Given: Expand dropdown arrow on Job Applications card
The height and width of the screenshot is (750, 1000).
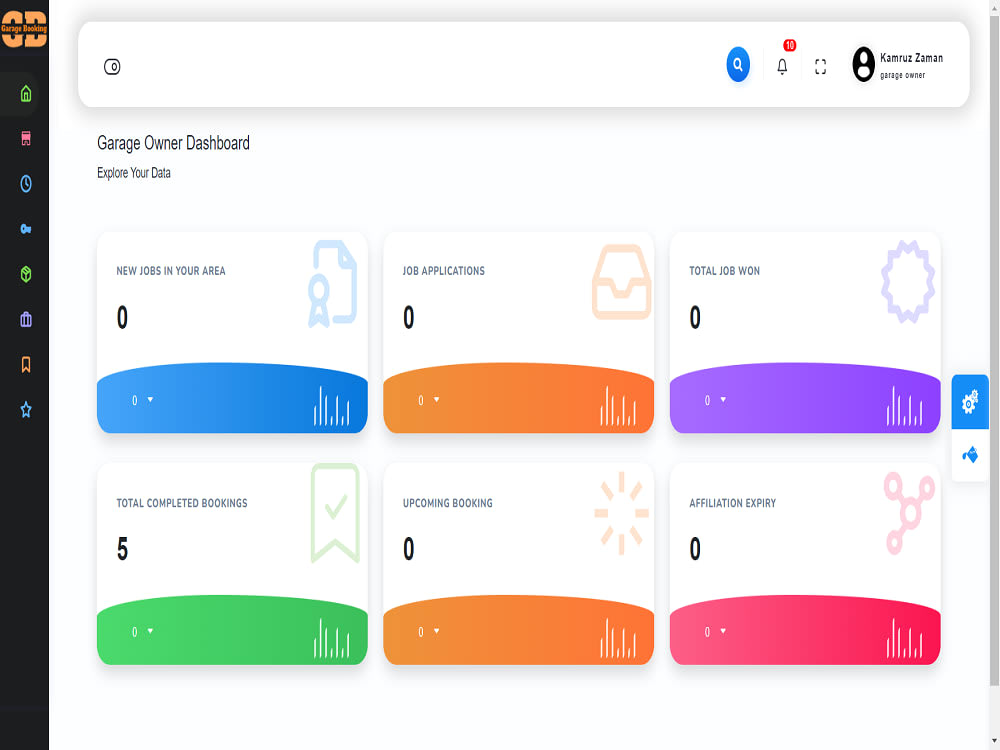Looking at the screenshot, I should 437,400.
